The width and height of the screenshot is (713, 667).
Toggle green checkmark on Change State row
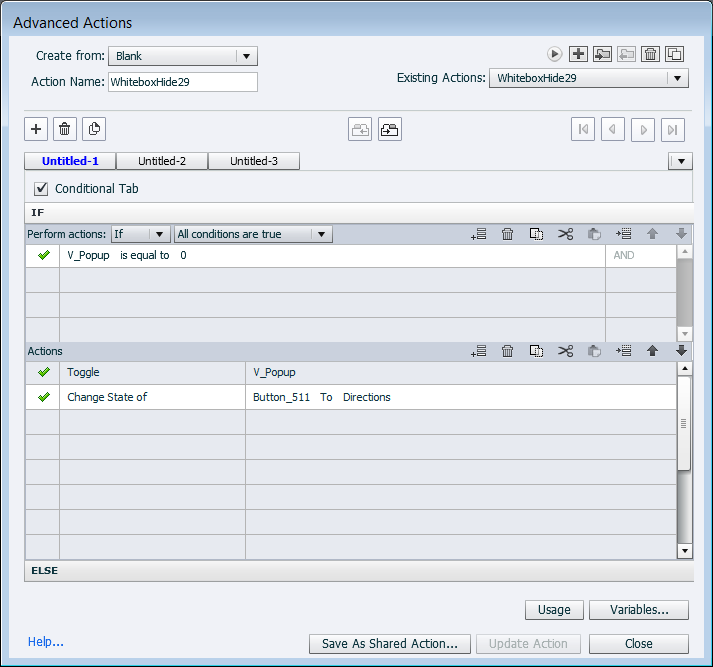click(43, 397)
